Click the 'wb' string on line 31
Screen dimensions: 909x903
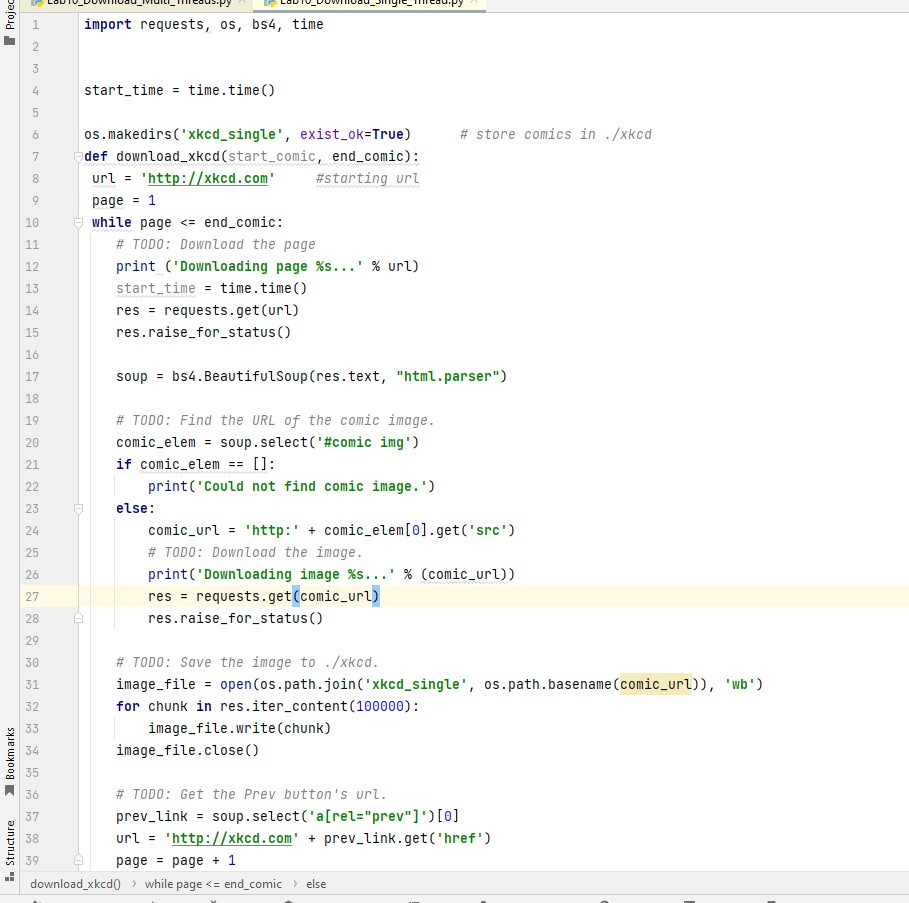tap(740, 684)
